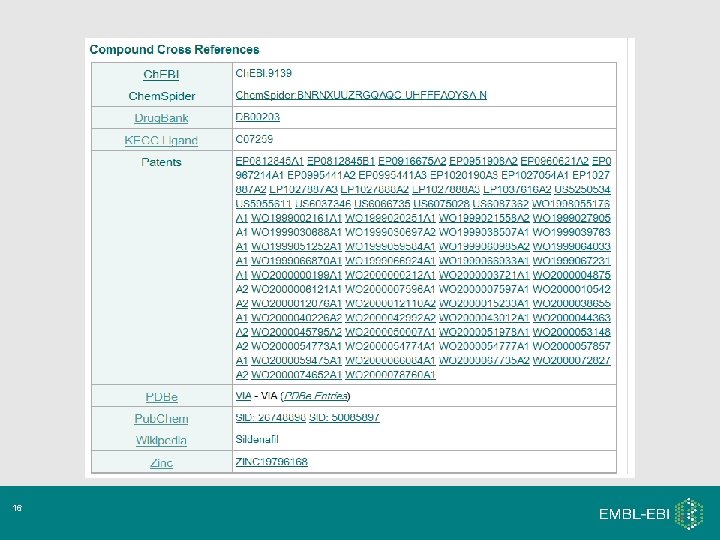Open patent WO2000050007A1
Image resolution: width=720 pixels, height=540 pixels.
coord(390,332)
